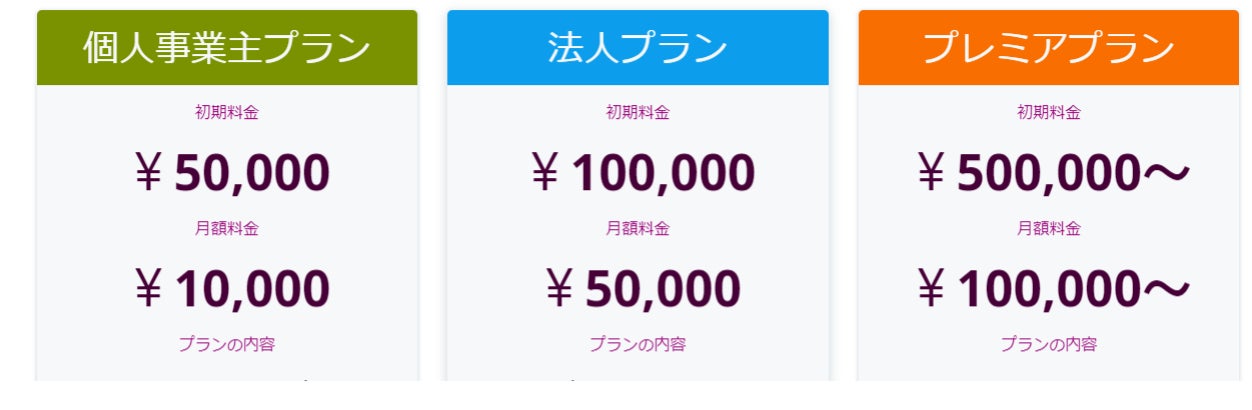The image size is (1252, 410).
Task: Click the ¥100,000〜 monthly price in プレミアプラン
Action: click(1053, 289)
